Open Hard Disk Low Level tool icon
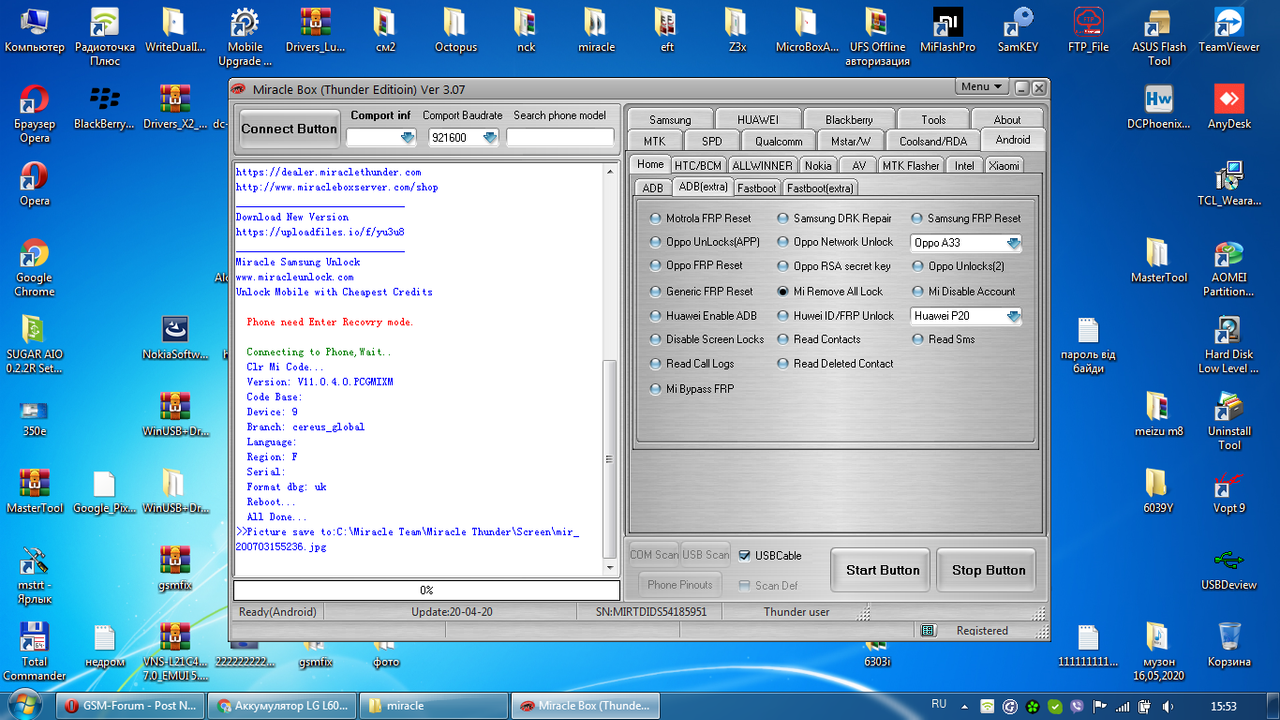Image resolution: width=1280 pixels, height=720 pixels. [1229, 345]
